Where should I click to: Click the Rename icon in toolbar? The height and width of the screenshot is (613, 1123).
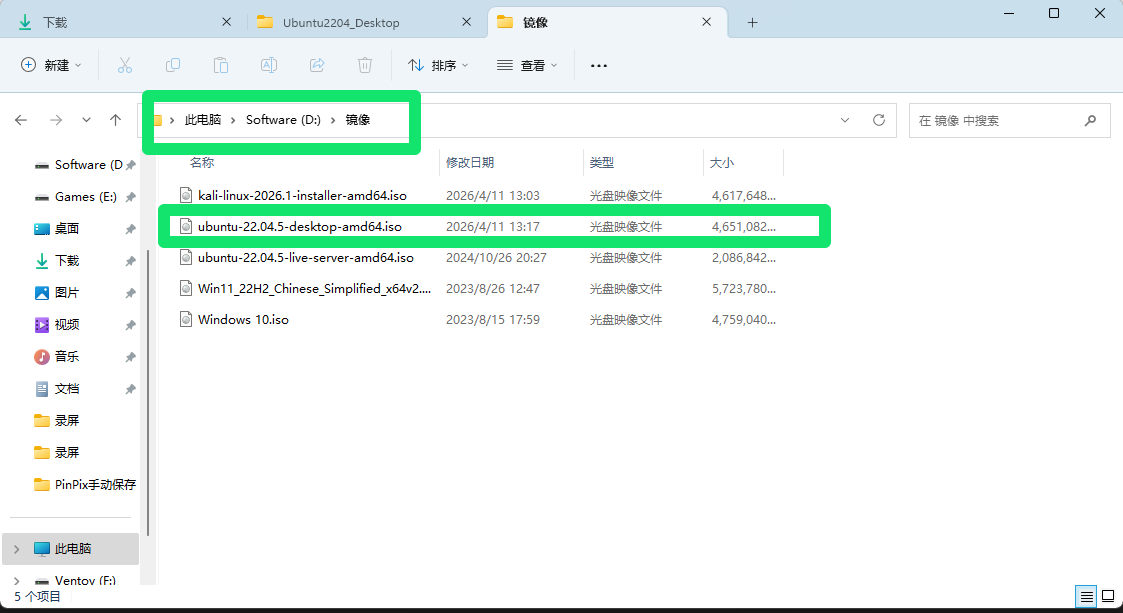point(269,65)
